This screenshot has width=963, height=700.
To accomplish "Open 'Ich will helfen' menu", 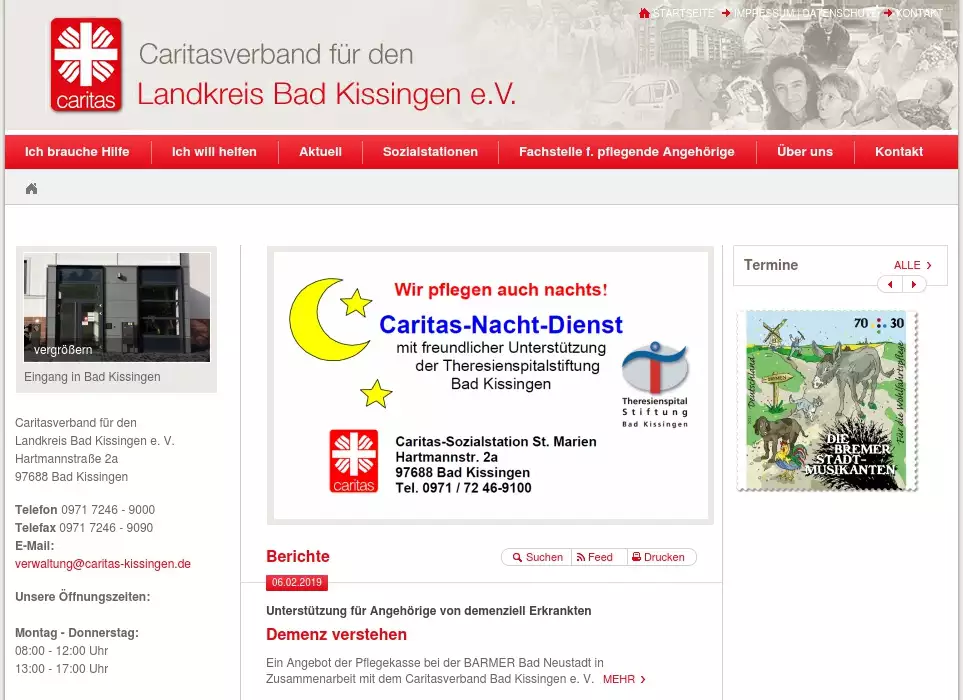I will tap(214, 152).
